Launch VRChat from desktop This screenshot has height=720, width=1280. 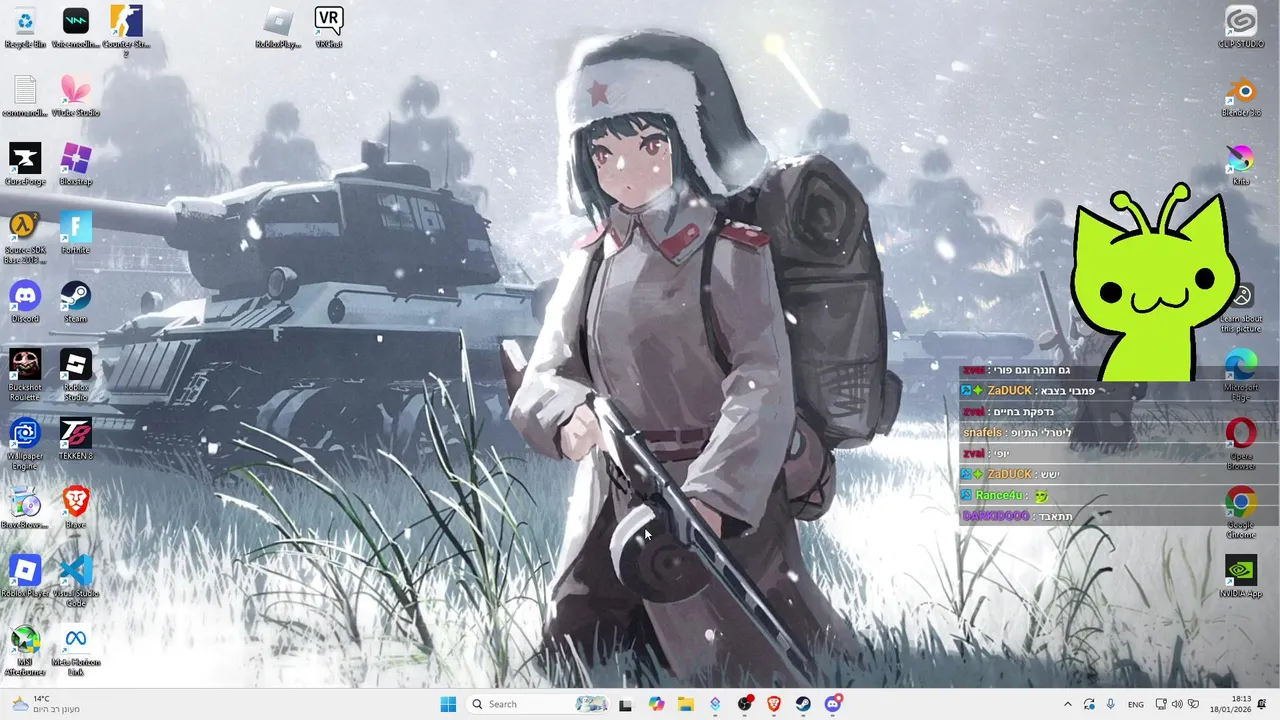tap(328, 28)
